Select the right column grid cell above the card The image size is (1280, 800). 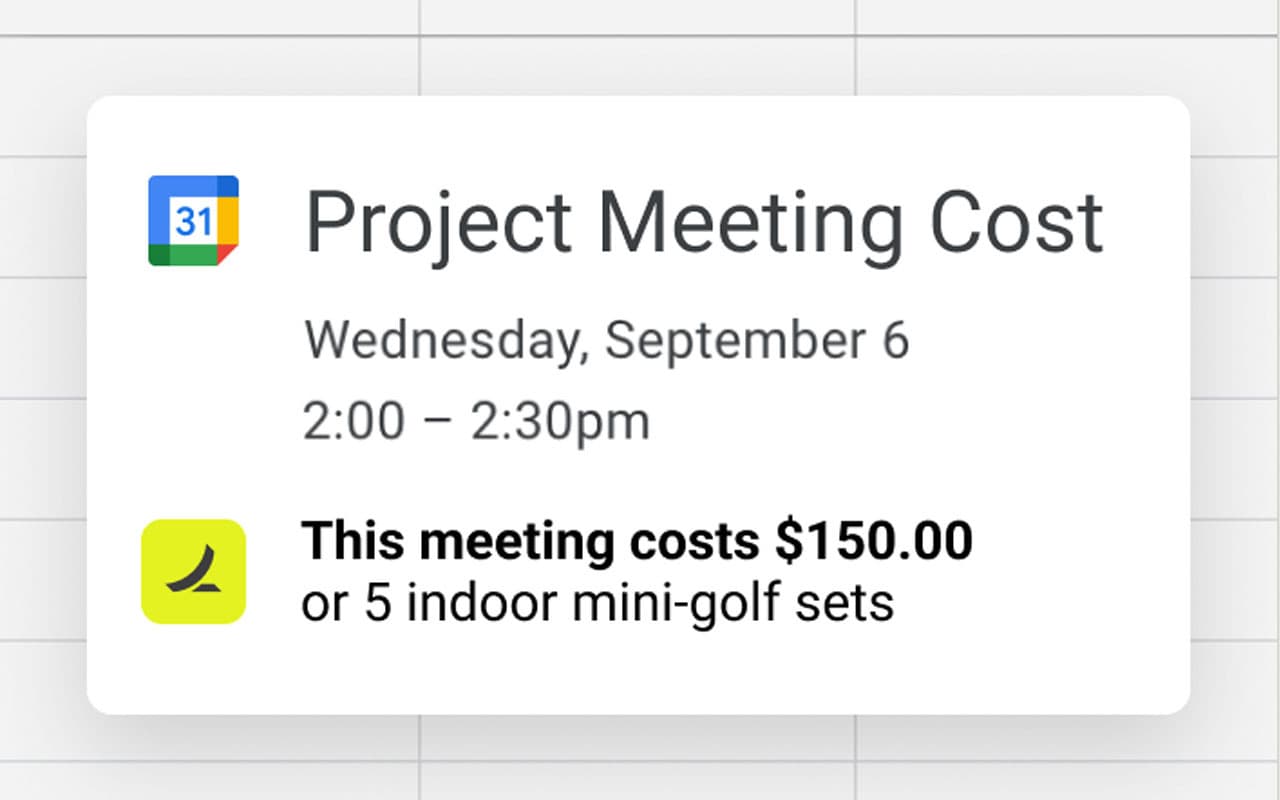(x=1067, y=66)
